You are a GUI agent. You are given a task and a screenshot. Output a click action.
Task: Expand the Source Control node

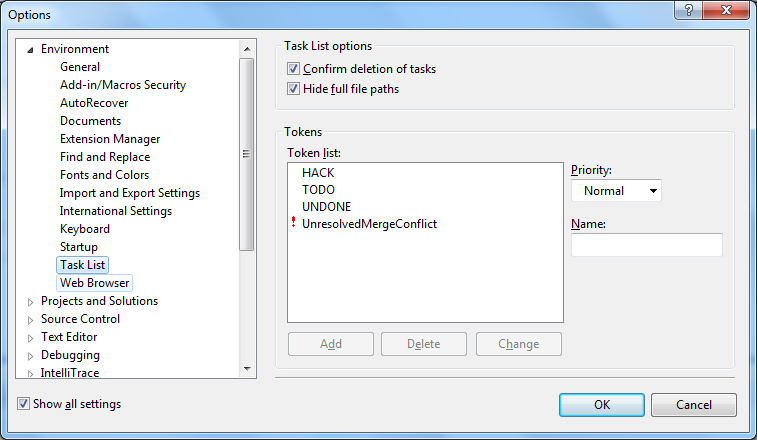[30, 320]
